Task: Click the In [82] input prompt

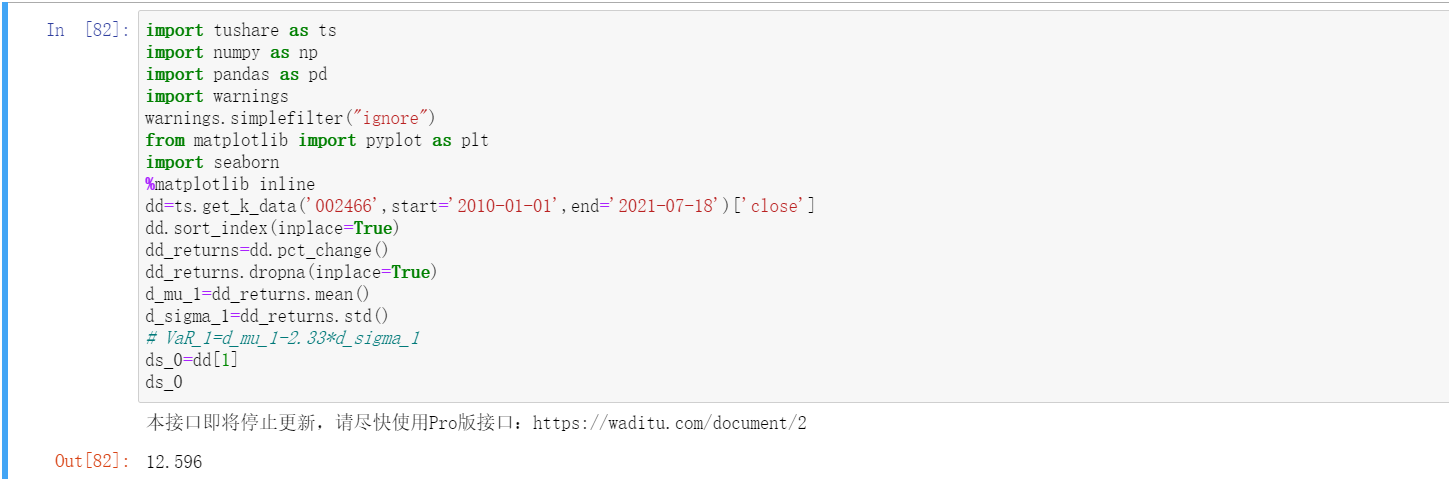Action: coord(87,30)
